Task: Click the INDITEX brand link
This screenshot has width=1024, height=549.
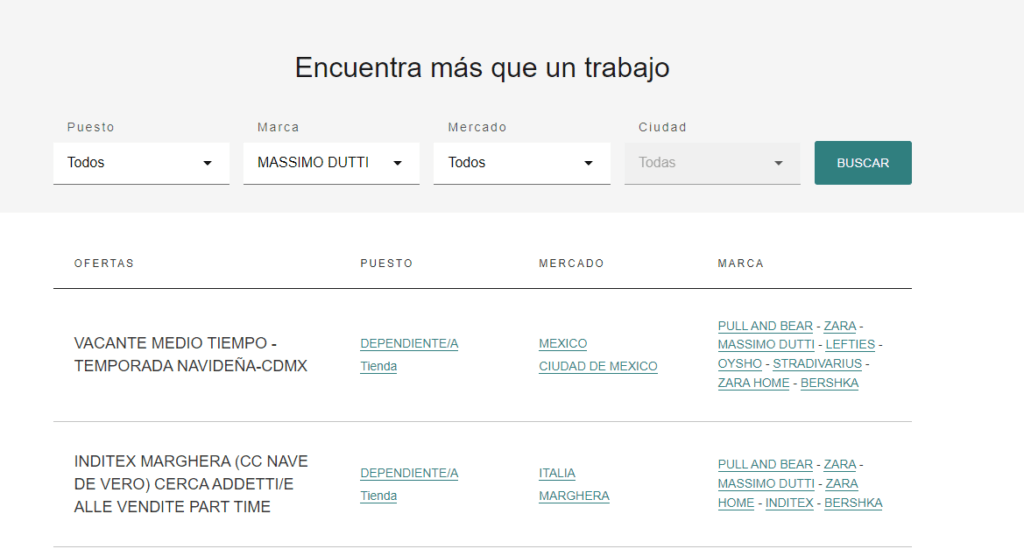Action: [789, 503]
